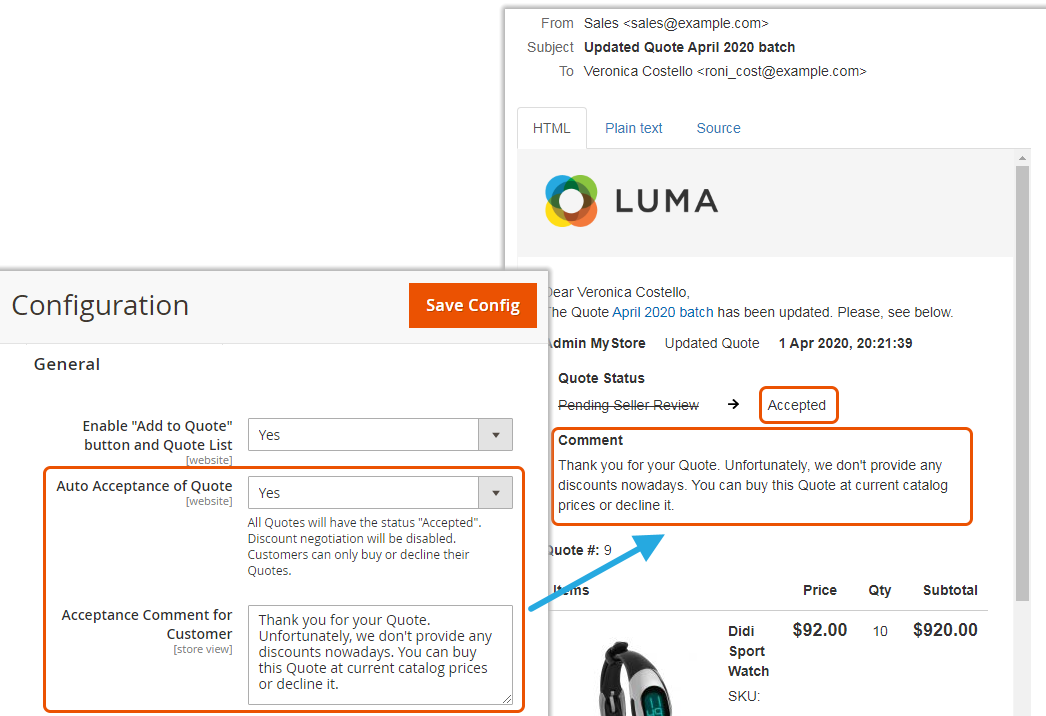
Task: Click the LUMA logo icon
Action: (x=571, y=200)
